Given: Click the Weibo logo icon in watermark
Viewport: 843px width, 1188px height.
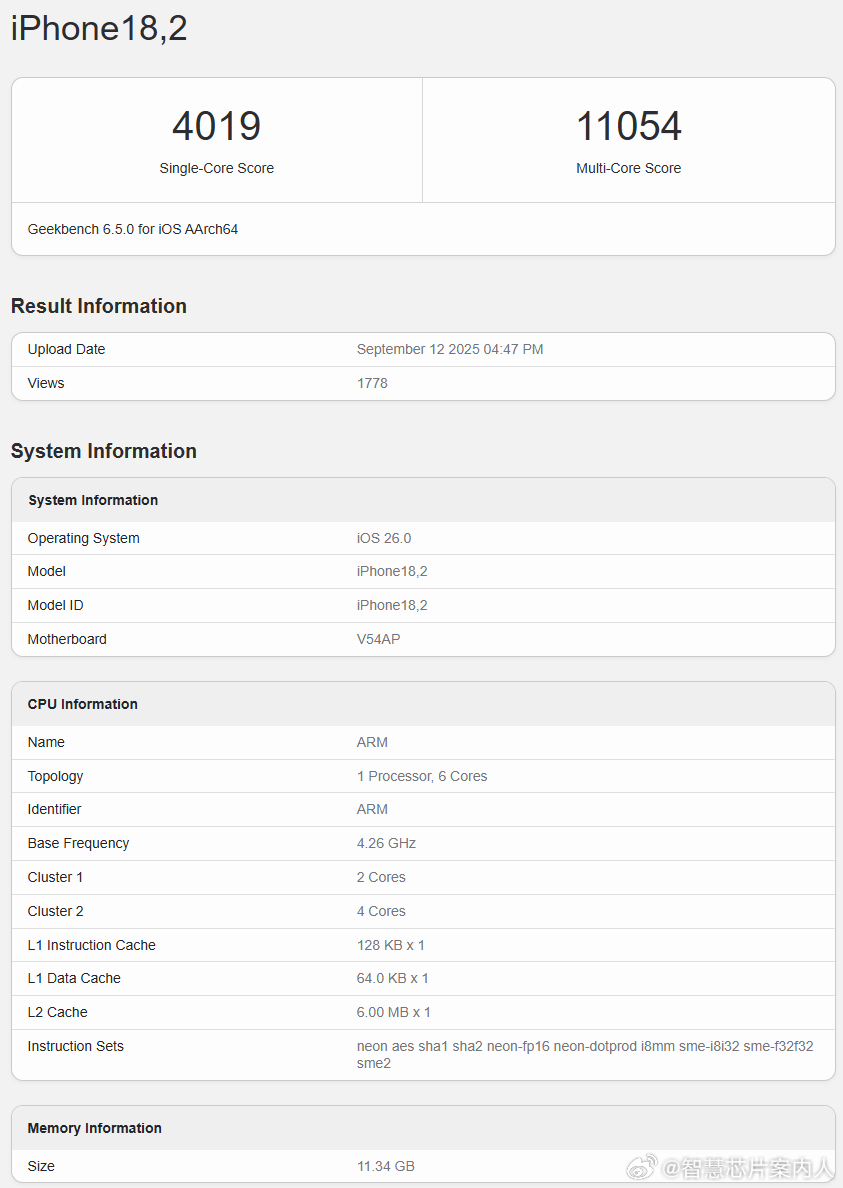Looking at the screenshot, I should point(642,1167).
